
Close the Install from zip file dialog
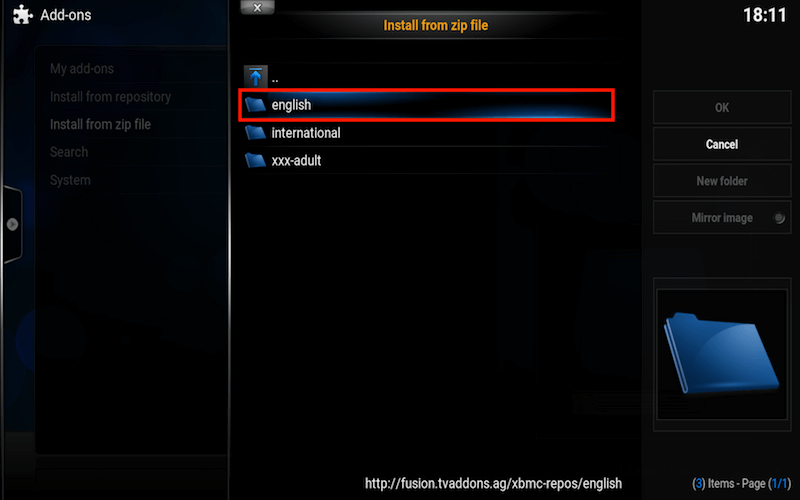(x=257, y=7)
